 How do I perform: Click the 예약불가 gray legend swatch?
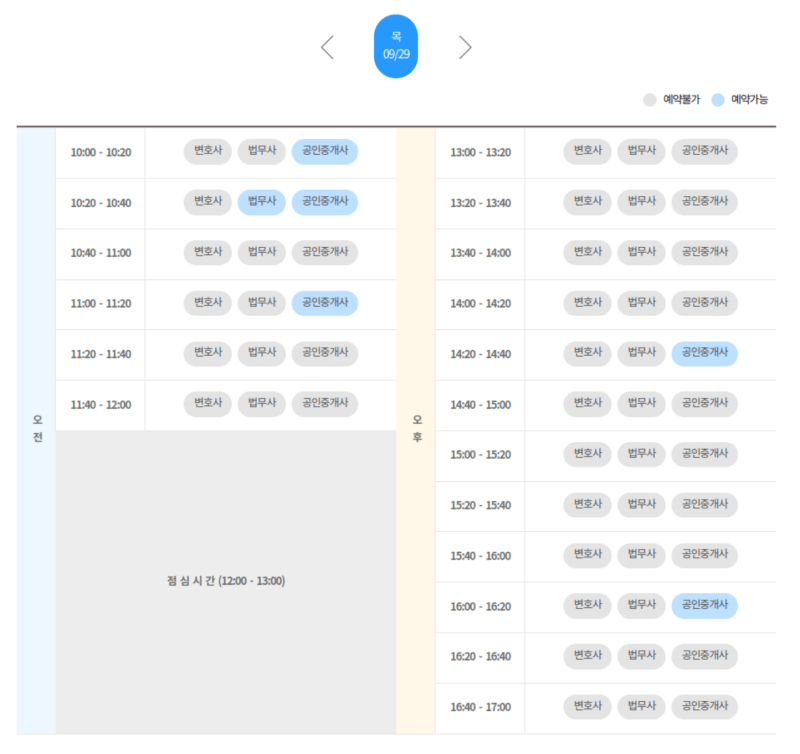point(649,99)
